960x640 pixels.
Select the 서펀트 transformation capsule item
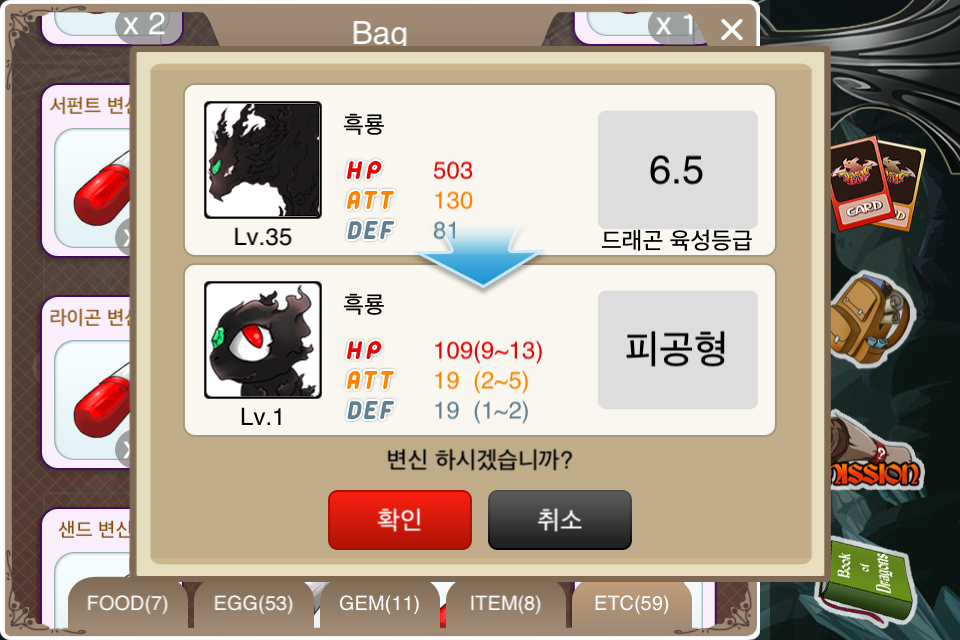click(87, 170)
